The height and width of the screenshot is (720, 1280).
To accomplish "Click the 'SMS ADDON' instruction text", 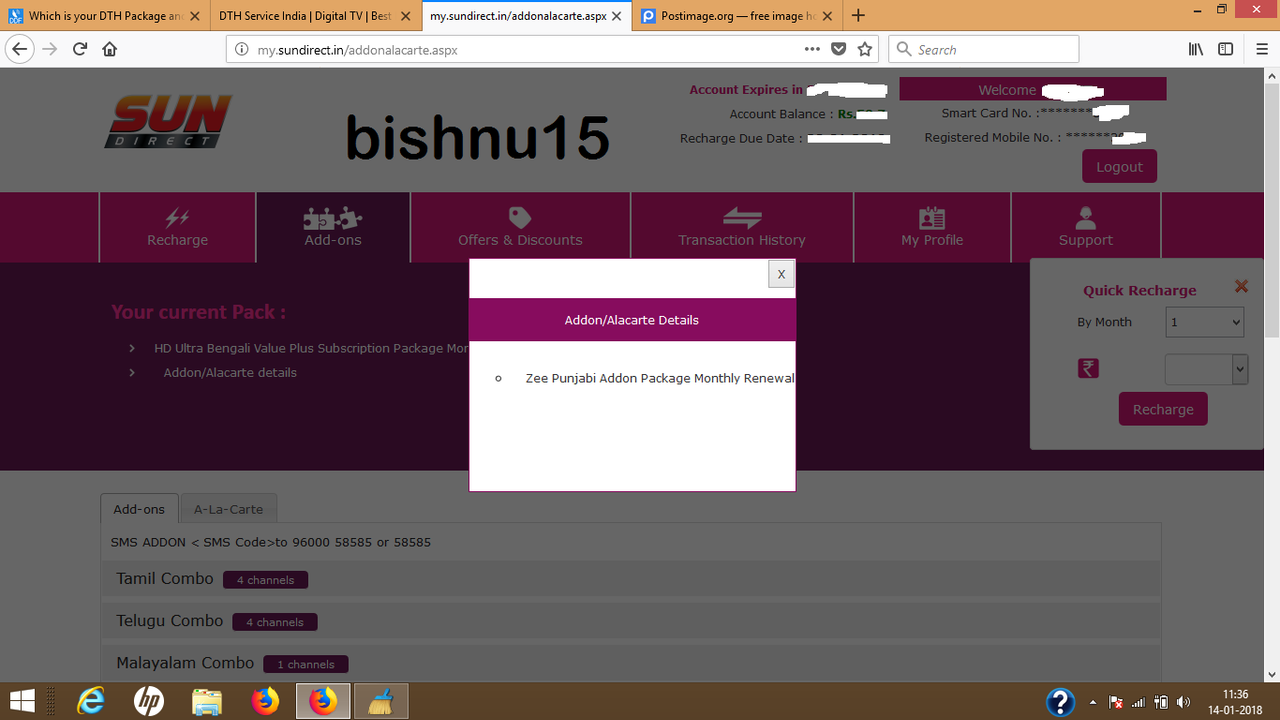I will tap(271, 542).
